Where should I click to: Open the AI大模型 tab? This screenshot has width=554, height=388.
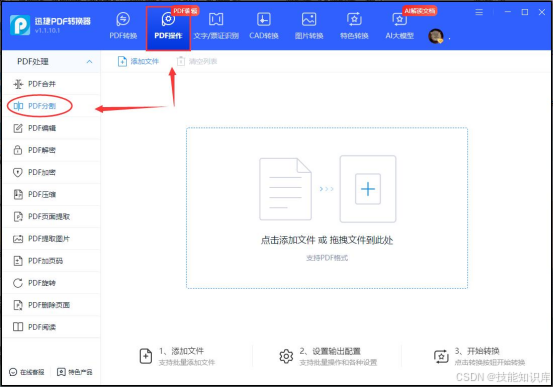(399, 25)
